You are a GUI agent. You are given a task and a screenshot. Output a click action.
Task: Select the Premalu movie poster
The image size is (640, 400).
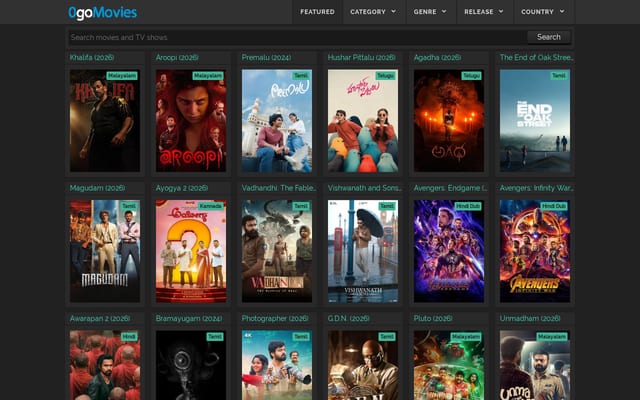click(277, 120)
